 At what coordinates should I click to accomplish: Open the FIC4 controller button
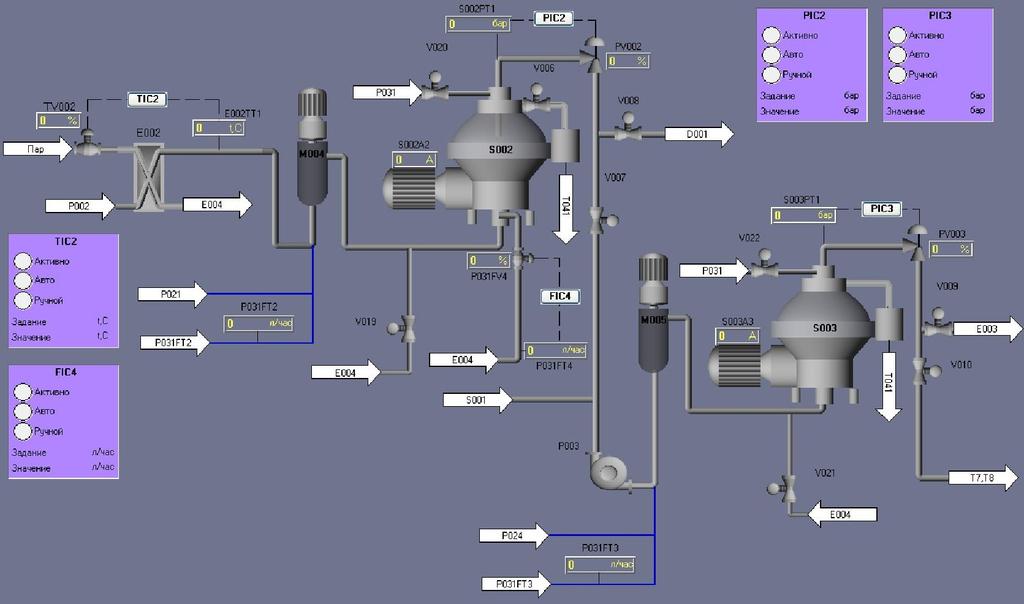tap(560, 296)
